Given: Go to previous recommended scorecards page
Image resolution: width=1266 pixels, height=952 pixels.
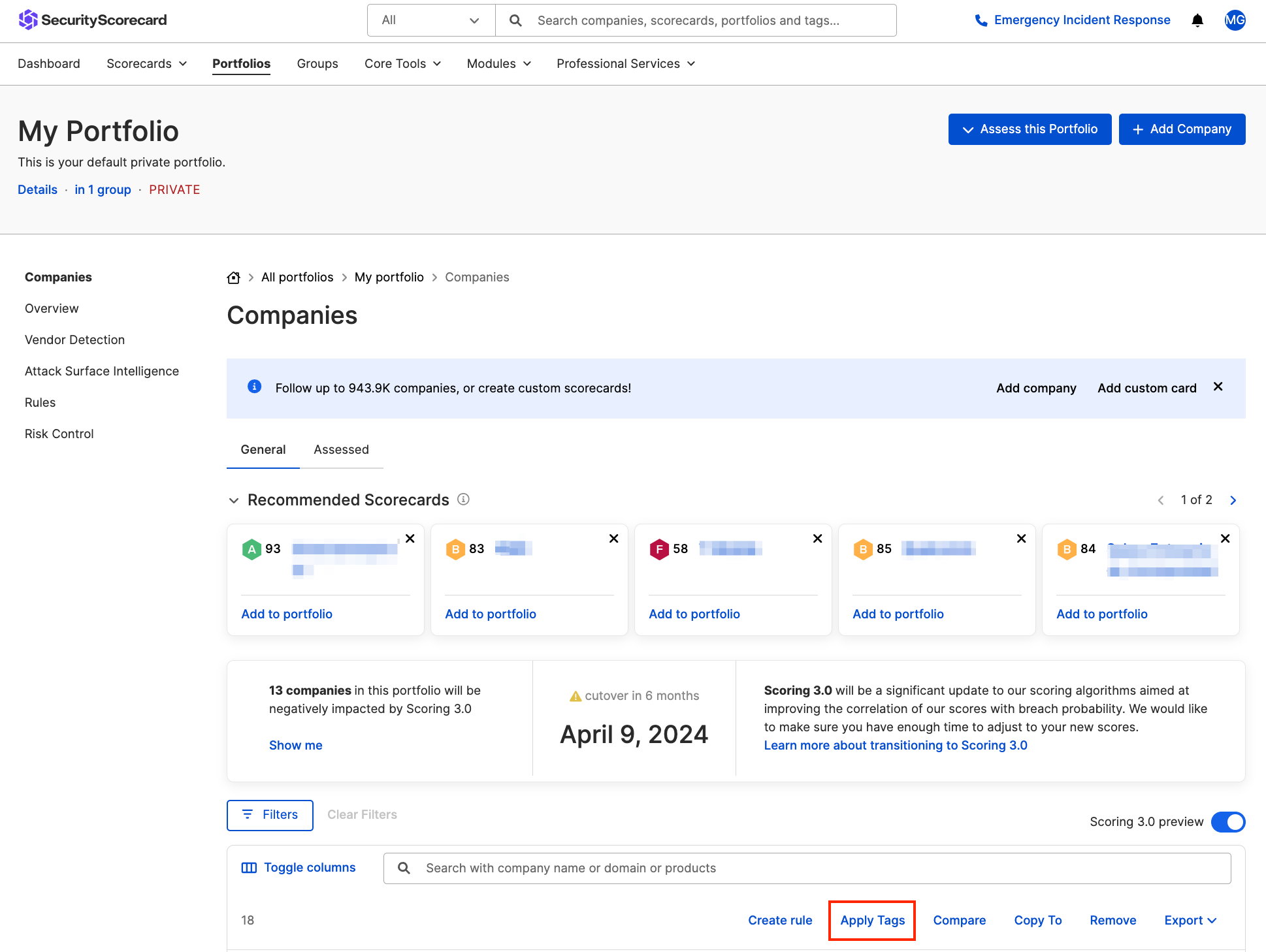Looking at the screenshot, I should (1161, 500).
